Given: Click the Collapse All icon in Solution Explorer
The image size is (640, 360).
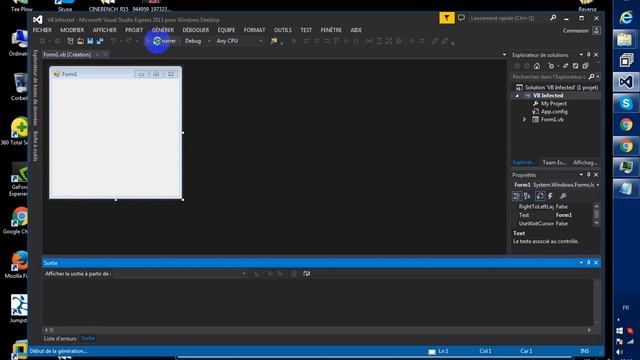Looking at the screenshot, I should [585, 66].
